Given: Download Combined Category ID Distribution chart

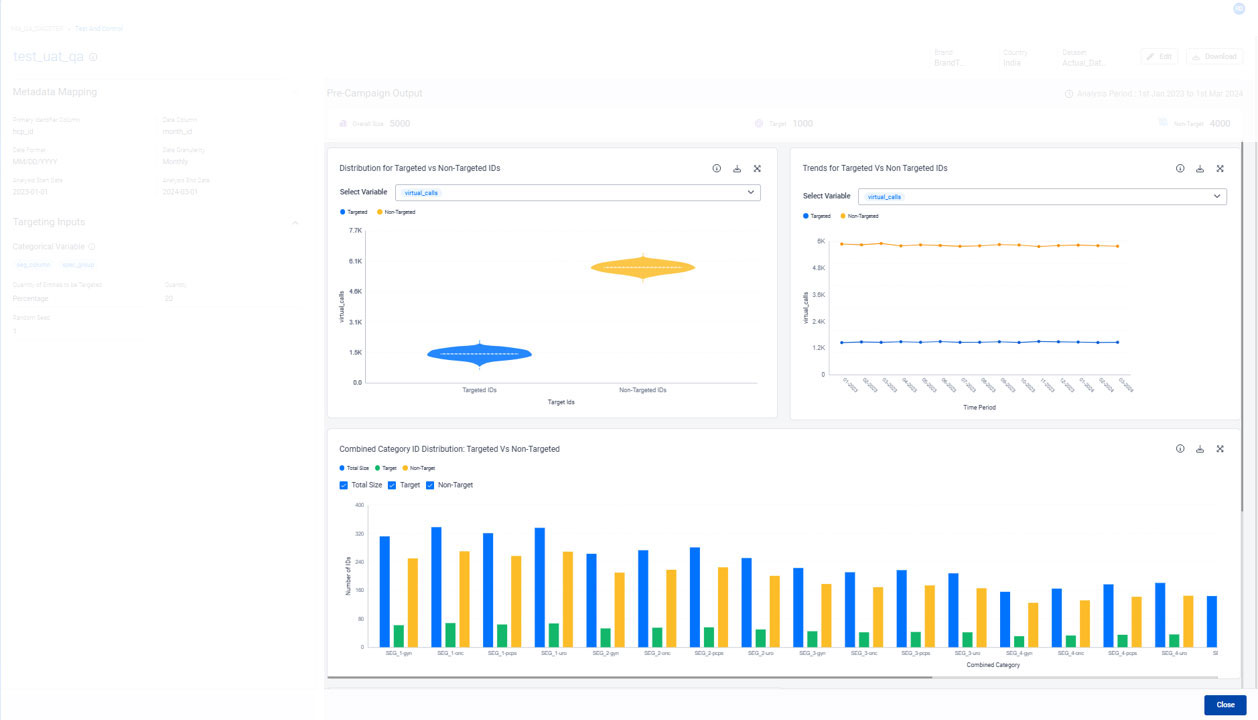Looking at the screenshot, I should 1200,449.
